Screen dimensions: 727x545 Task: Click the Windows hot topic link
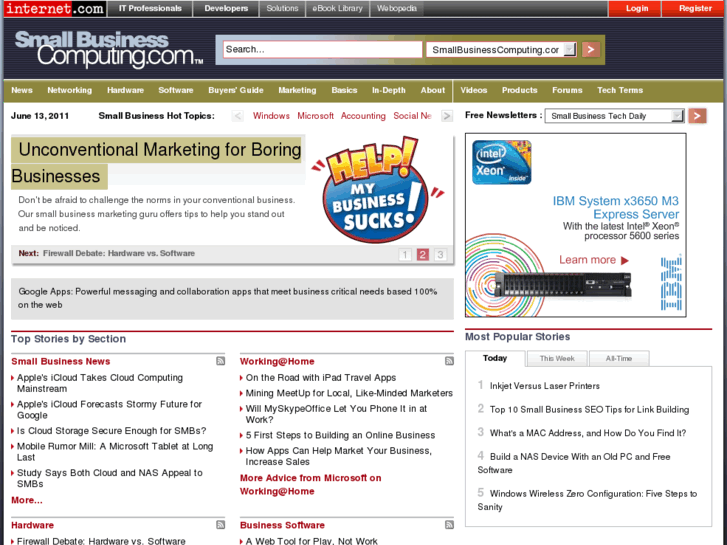(x=271, y=115)
